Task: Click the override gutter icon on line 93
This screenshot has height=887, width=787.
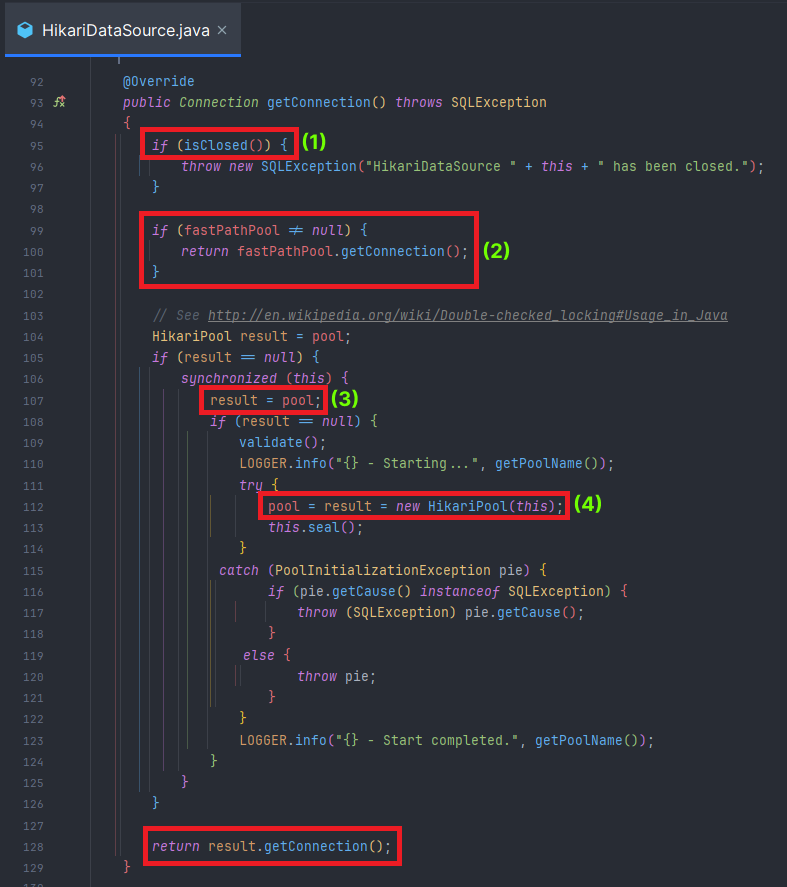Action: pyautogui.click(x=59, y=102)
